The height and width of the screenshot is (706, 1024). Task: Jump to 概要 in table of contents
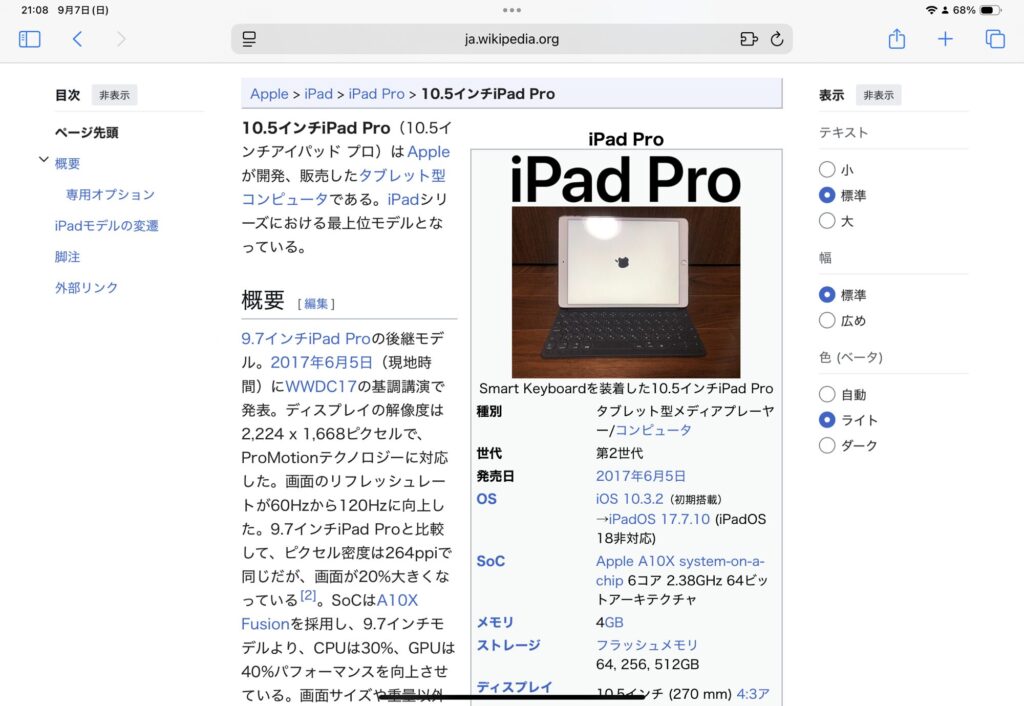tap(67, 163)
